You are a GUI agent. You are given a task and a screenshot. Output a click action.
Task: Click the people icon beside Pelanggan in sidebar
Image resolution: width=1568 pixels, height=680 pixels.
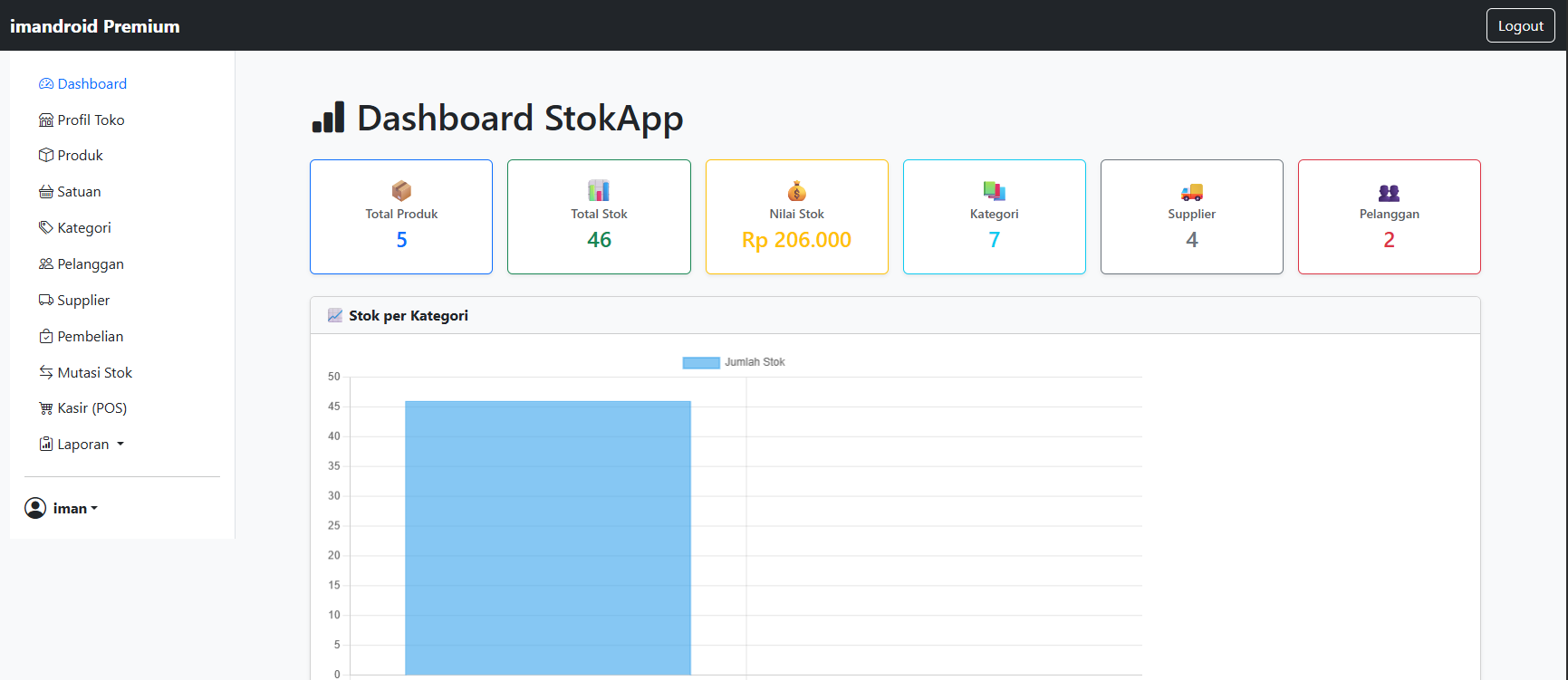click(46, 263)
